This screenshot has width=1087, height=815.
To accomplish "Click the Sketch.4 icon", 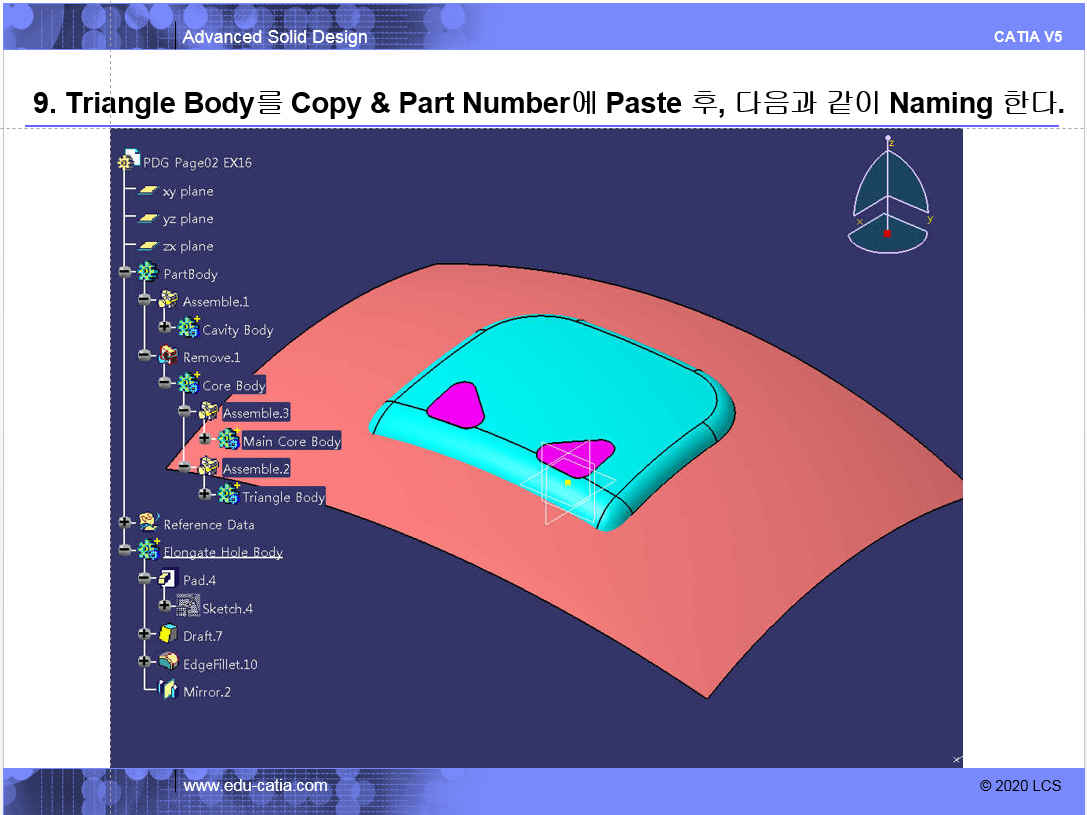I will pyautogui.click(x=188, y=607).
